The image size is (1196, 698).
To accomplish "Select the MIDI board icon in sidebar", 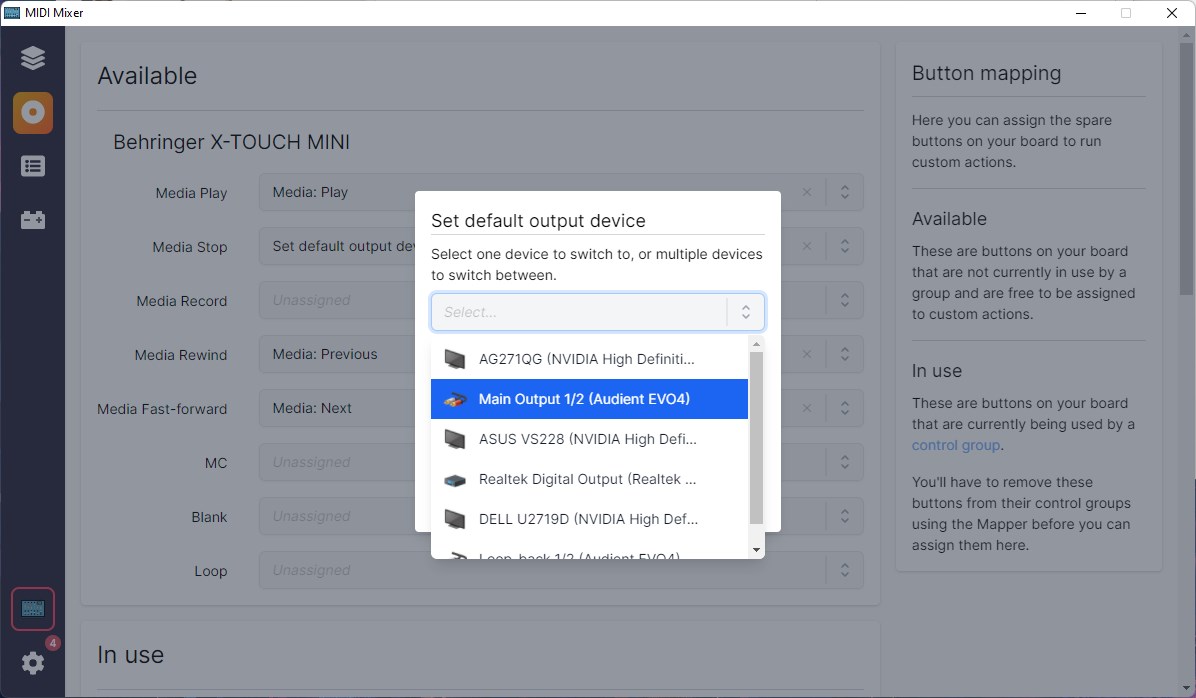I will pos(33,608).
